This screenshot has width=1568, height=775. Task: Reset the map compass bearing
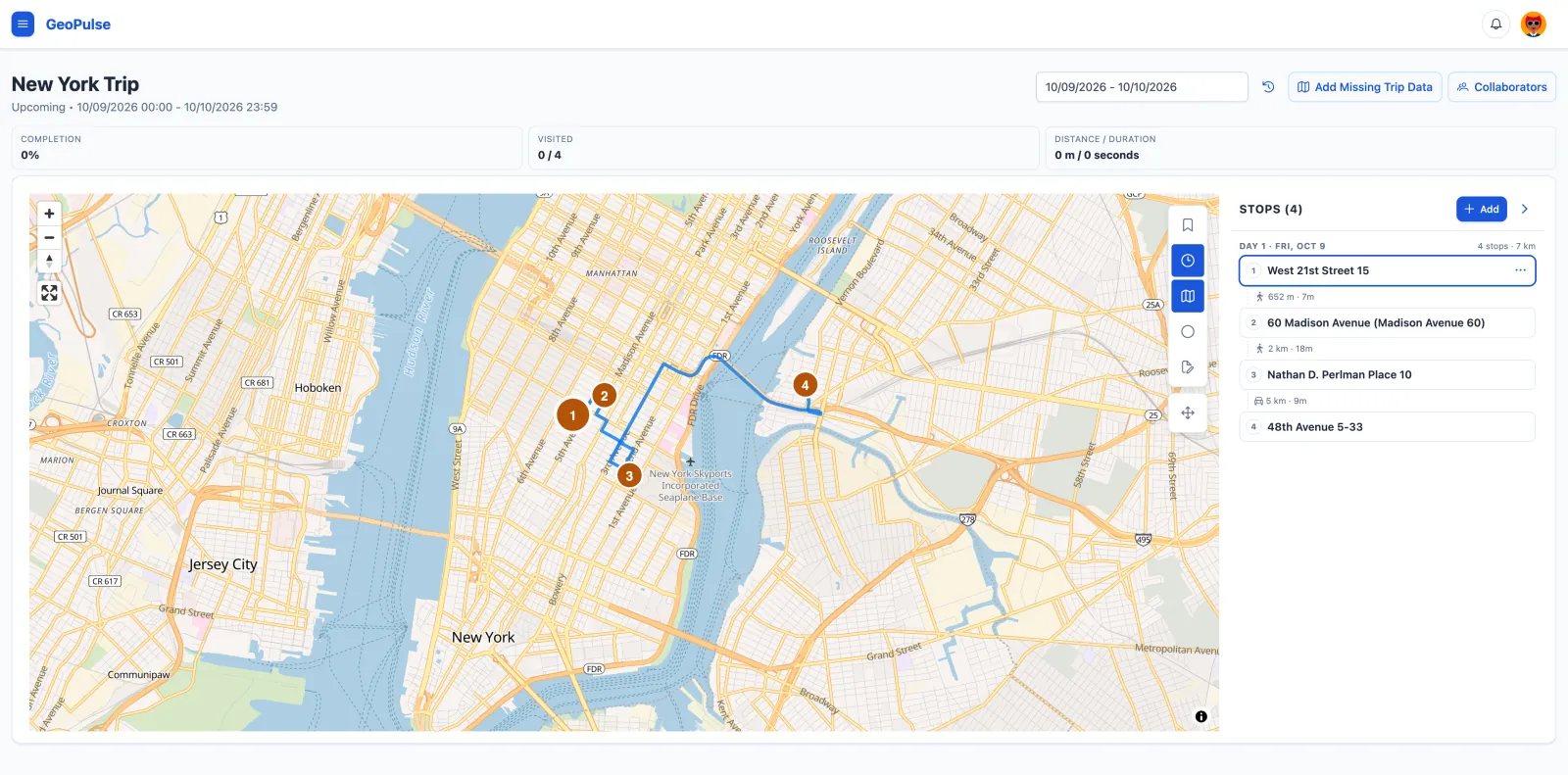tap(49, 261)
